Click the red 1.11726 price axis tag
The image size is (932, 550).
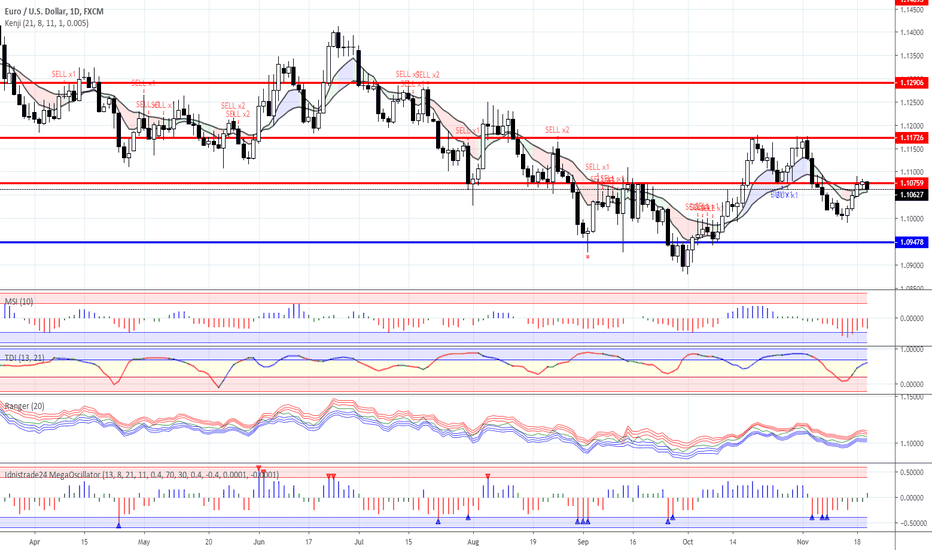[910, 137]
